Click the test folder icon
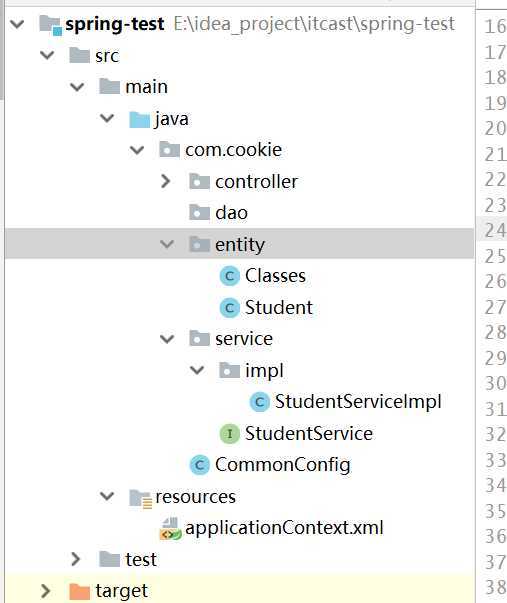Image resolution: width=507 pixels, height=603 pixels. click(109, 559)
